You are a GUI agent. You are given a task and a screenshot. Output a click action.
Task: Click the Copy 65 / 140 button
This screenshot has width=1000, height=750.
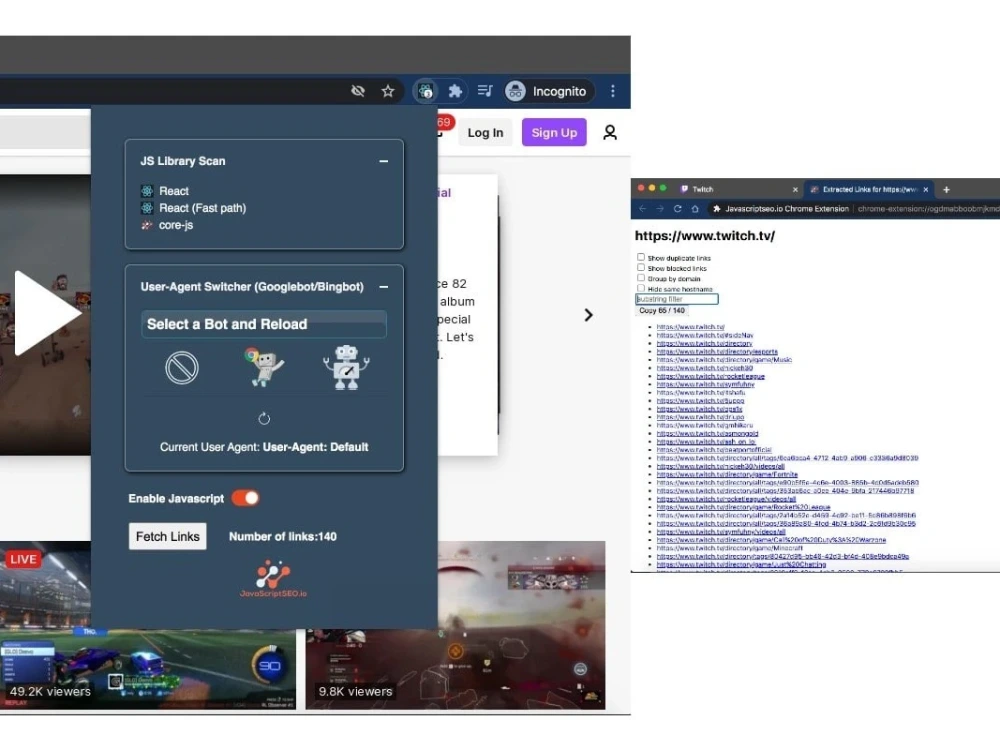tap(662, 311)
